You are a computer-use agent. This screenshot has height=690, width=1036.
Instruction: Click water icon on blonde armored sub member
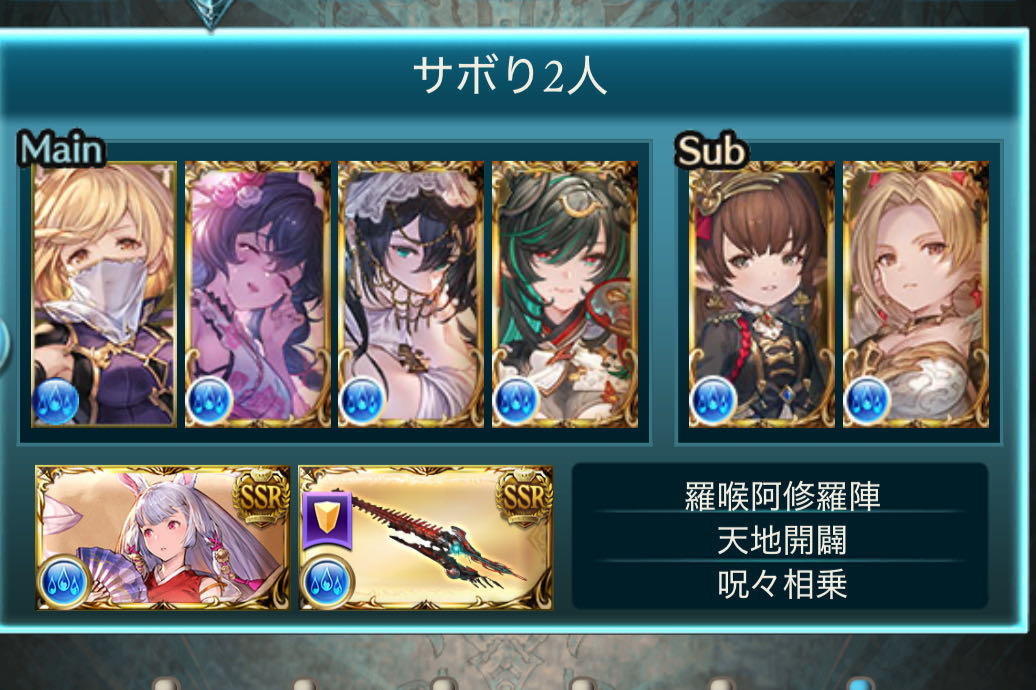pyautogui.click(x=868, y=401)
